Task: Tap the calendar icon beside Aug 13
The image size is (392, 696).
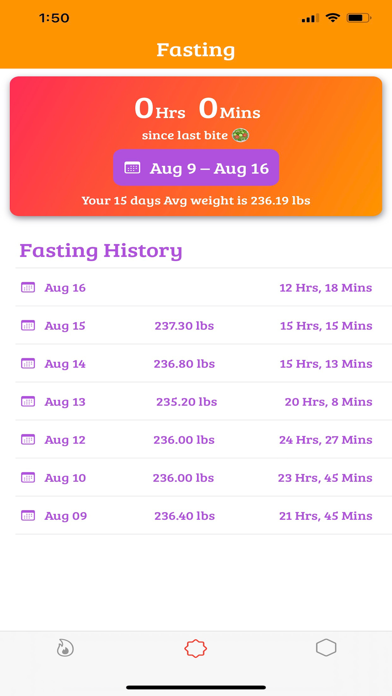Action: point(28,402)
